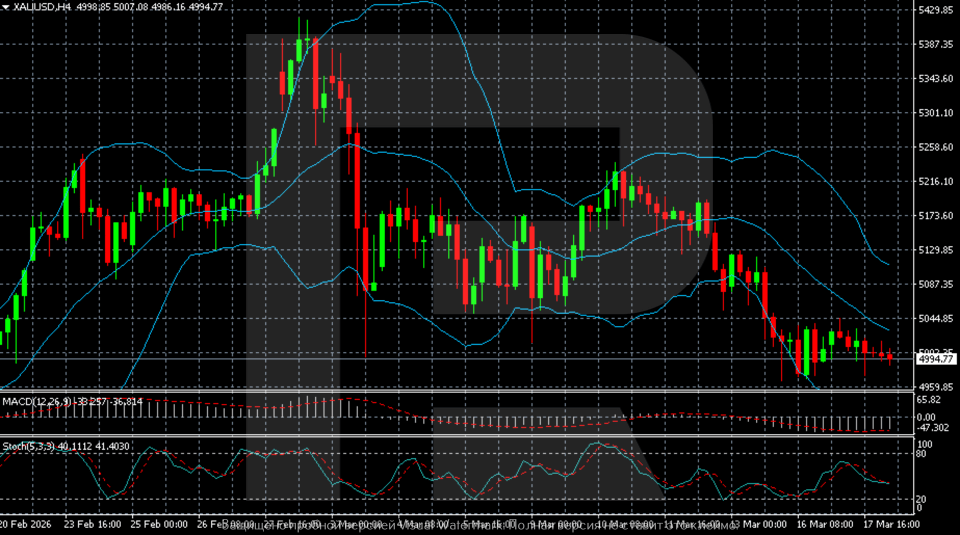Select the Stochastic 20 level label
This screenshot has height=535, width=960.
click(x=924, y=498)
